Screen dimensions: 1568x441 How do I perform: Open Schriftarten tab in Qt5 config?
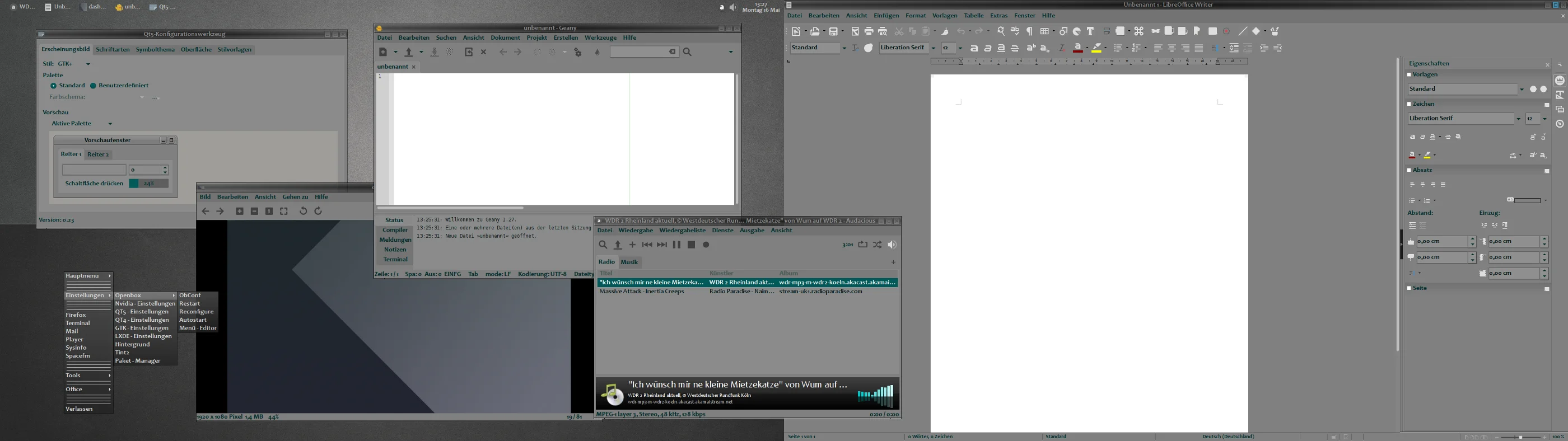113,50
